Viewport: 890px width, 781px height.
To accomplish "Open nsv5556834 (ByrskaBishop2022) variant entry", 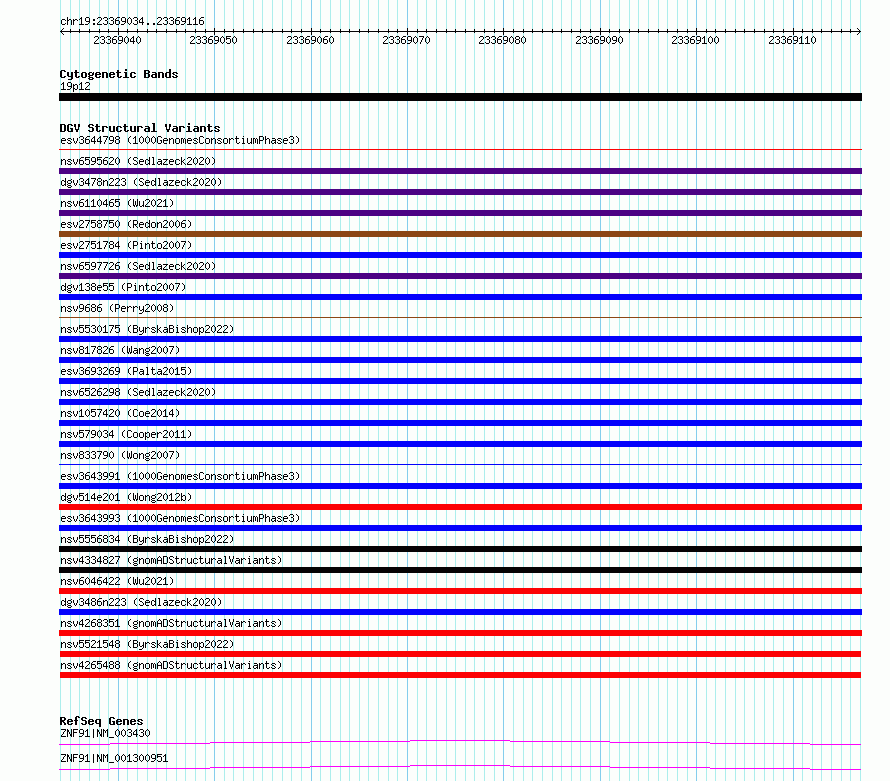I will (147, 539).
